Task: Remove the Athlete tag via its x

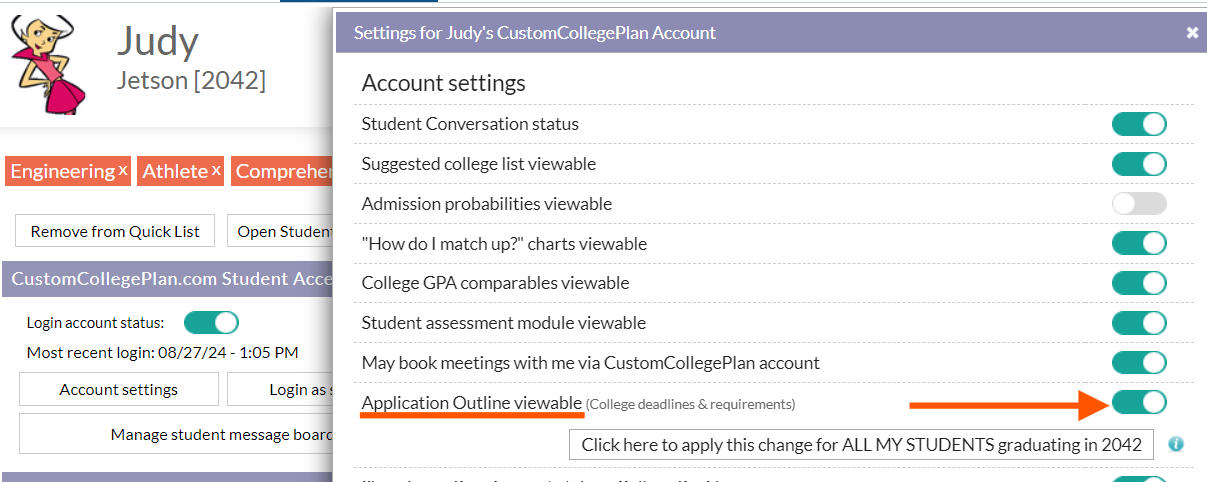Action: [216, 170]
